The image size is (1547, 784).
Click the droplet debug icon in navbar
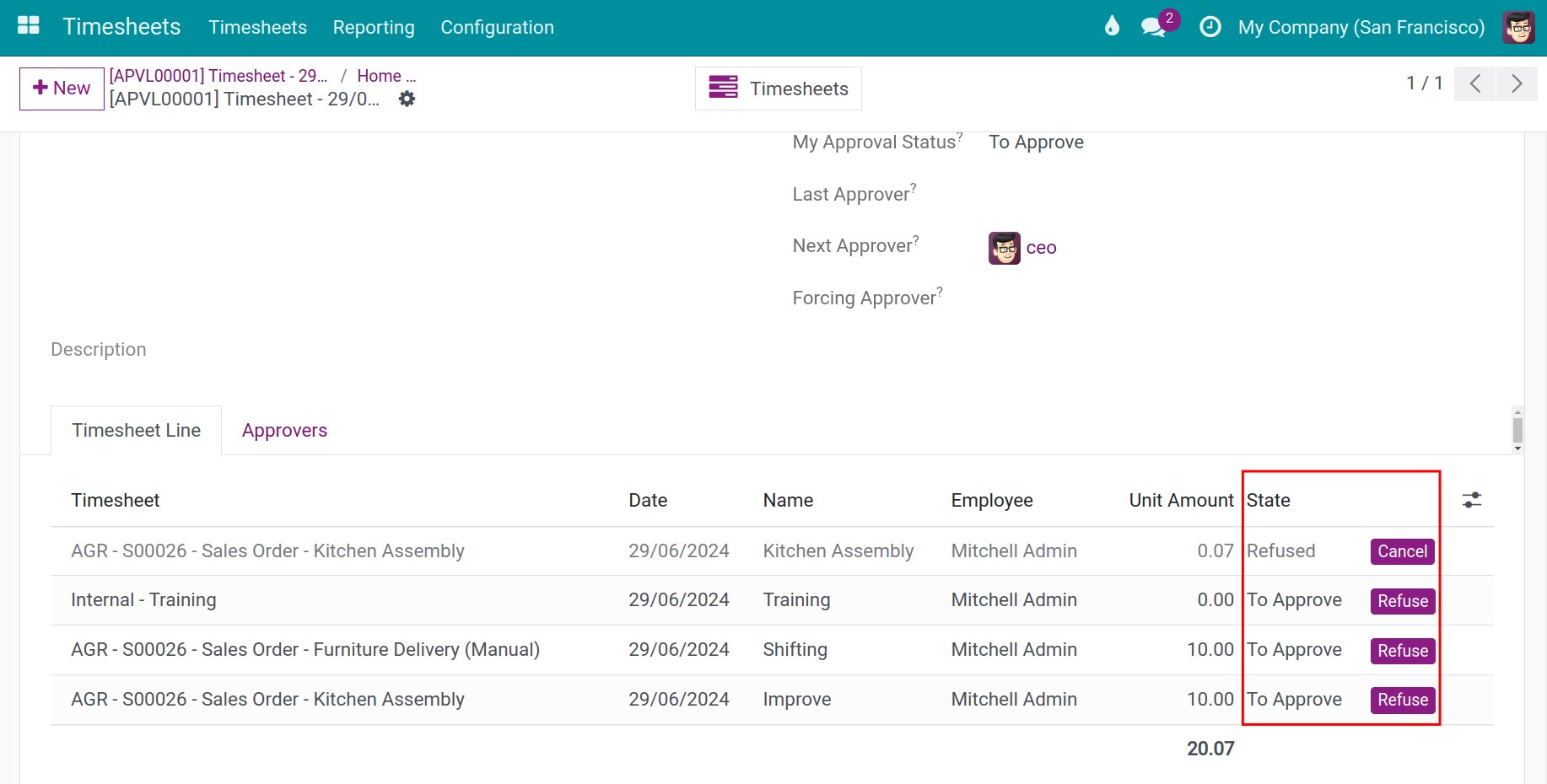[1112, 26]
